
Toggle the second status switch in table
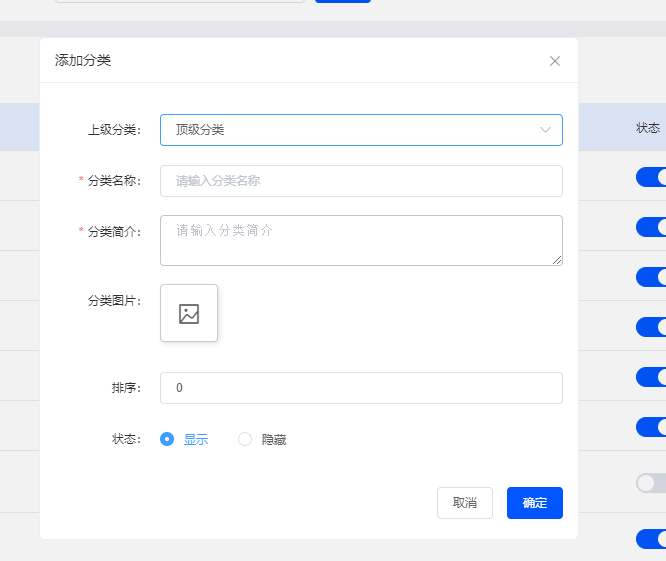[651, 227]
